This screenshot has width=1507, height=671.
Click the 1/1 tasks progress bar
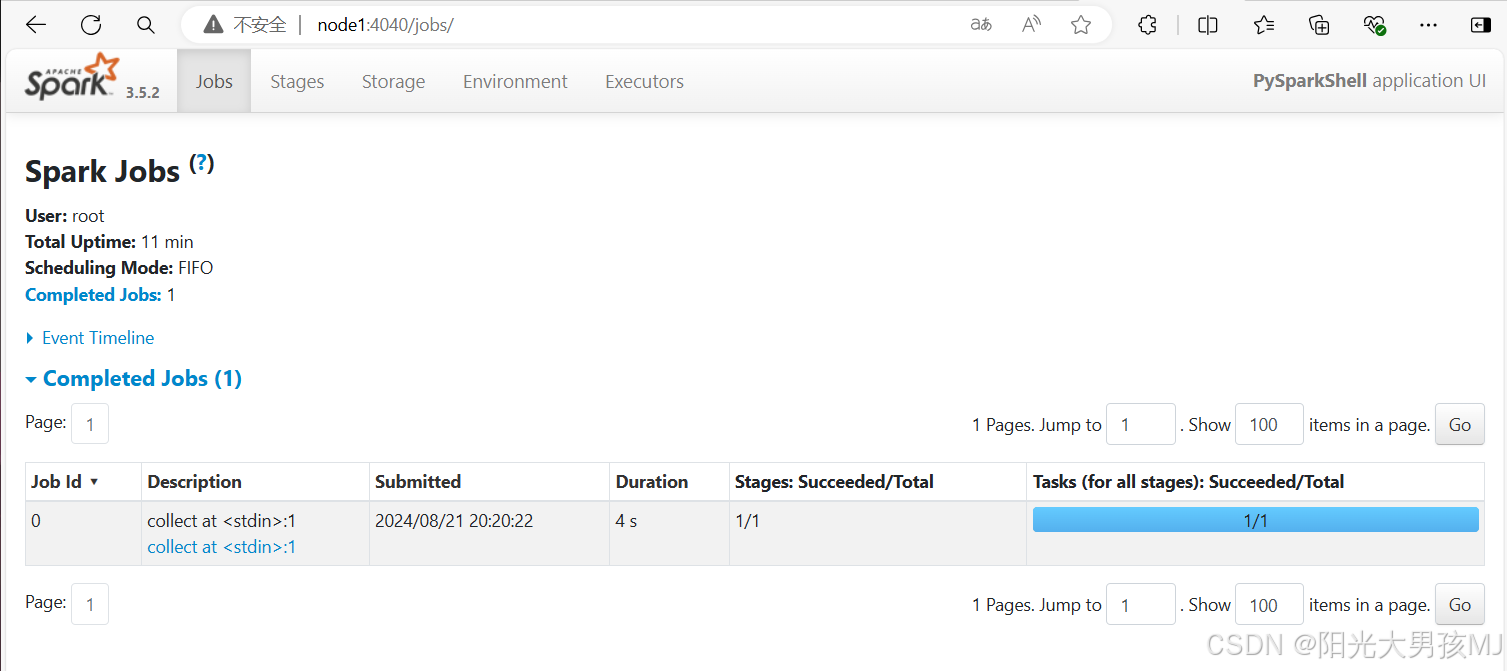(1255, 520)
